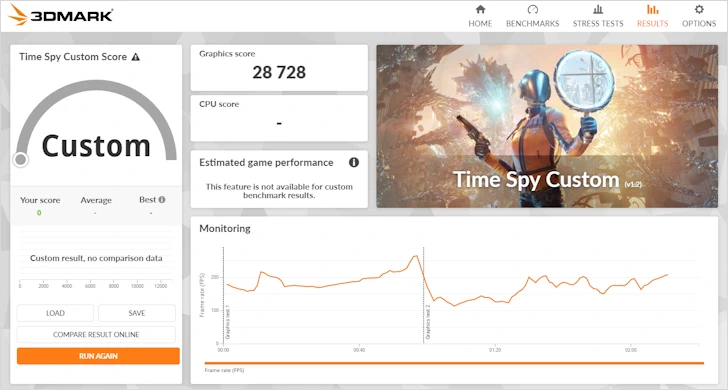Click the info icon beside Best
This screenshot has width=728, height=390.
click(x=162, y=200)
